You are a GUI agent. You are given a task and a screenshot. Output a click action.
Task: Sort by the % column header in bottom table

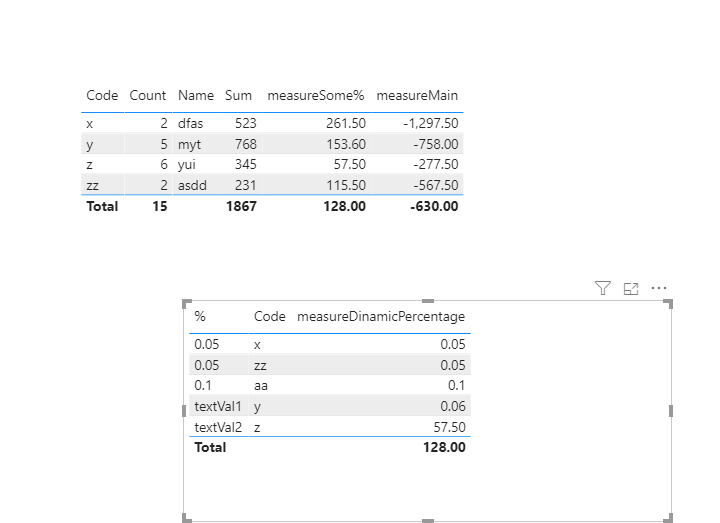(200, 316)
